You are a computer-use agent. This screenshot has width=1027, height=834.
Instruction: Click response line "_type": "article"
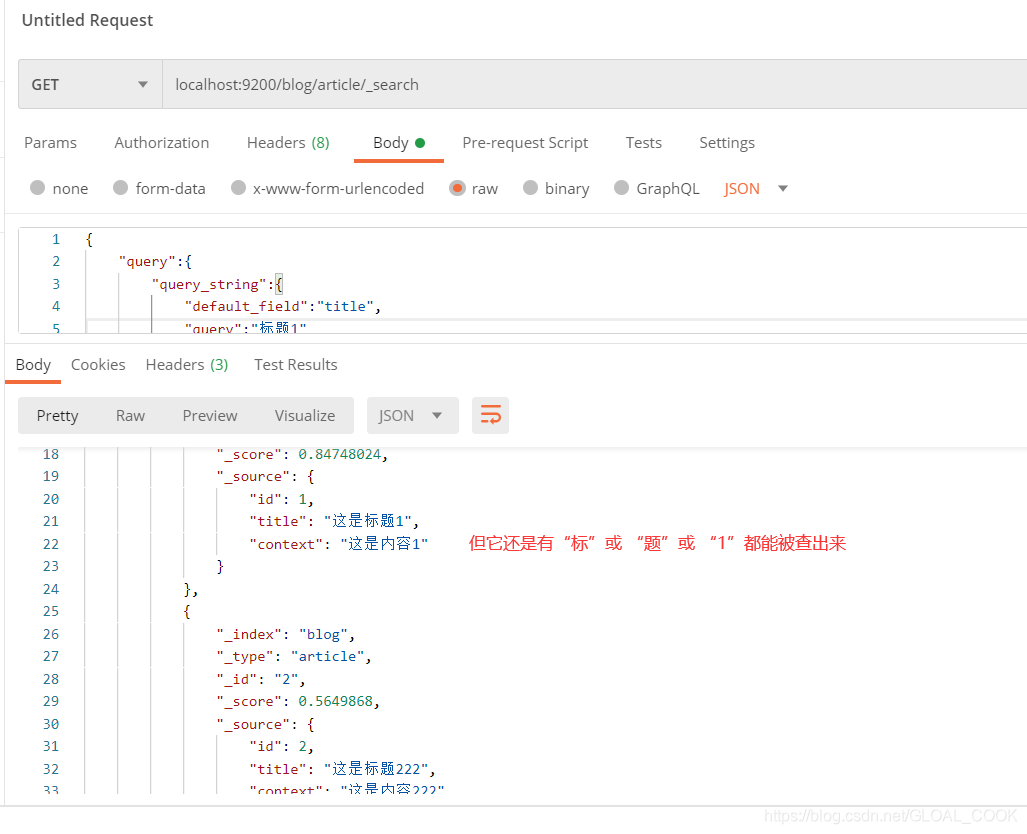(294, 656)
